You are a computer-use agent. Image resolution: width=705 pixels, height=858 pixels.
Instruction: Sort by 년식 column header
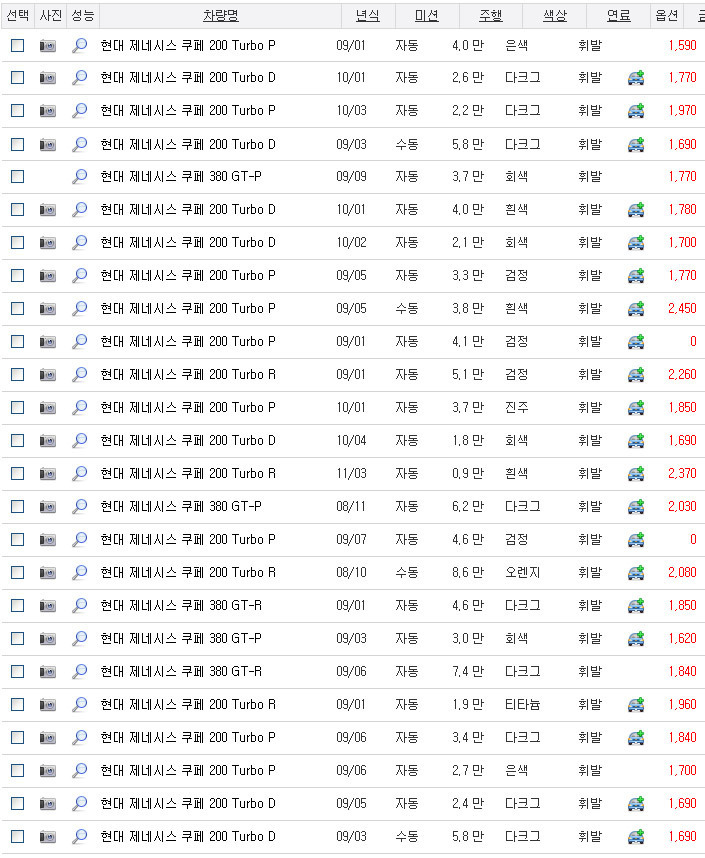tap(367, 15)
